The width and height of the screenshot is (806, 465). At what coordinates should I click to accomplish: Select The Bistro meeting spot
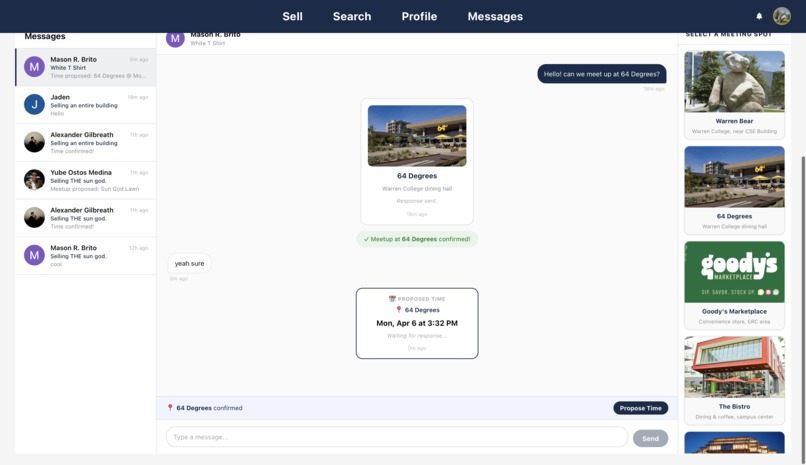735,380
